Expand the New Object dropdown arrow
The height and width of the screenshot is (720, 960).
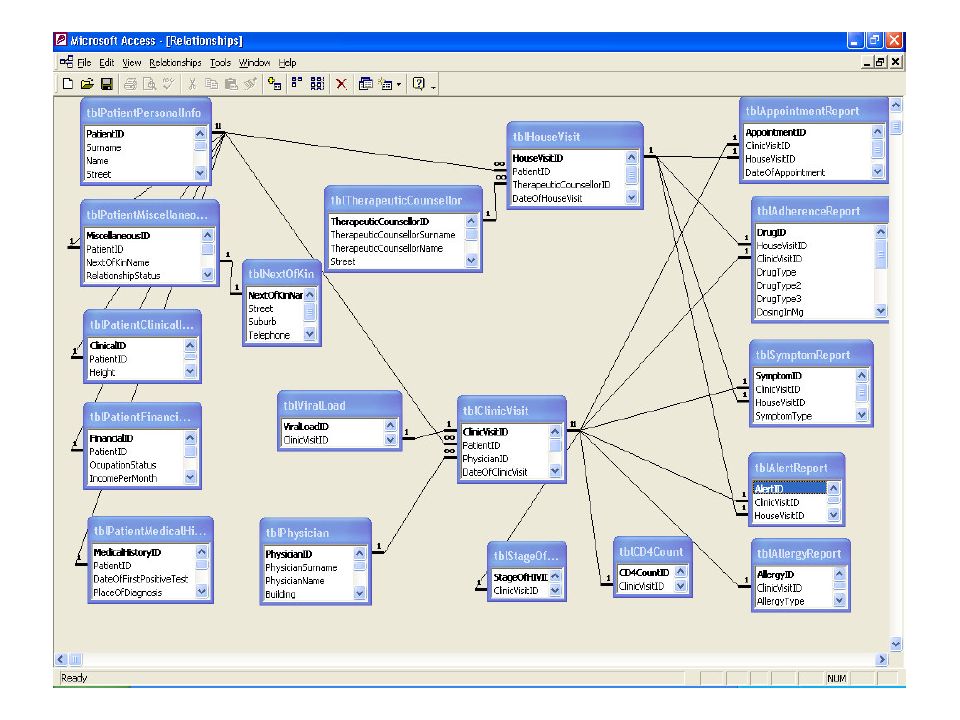point(399,84)
